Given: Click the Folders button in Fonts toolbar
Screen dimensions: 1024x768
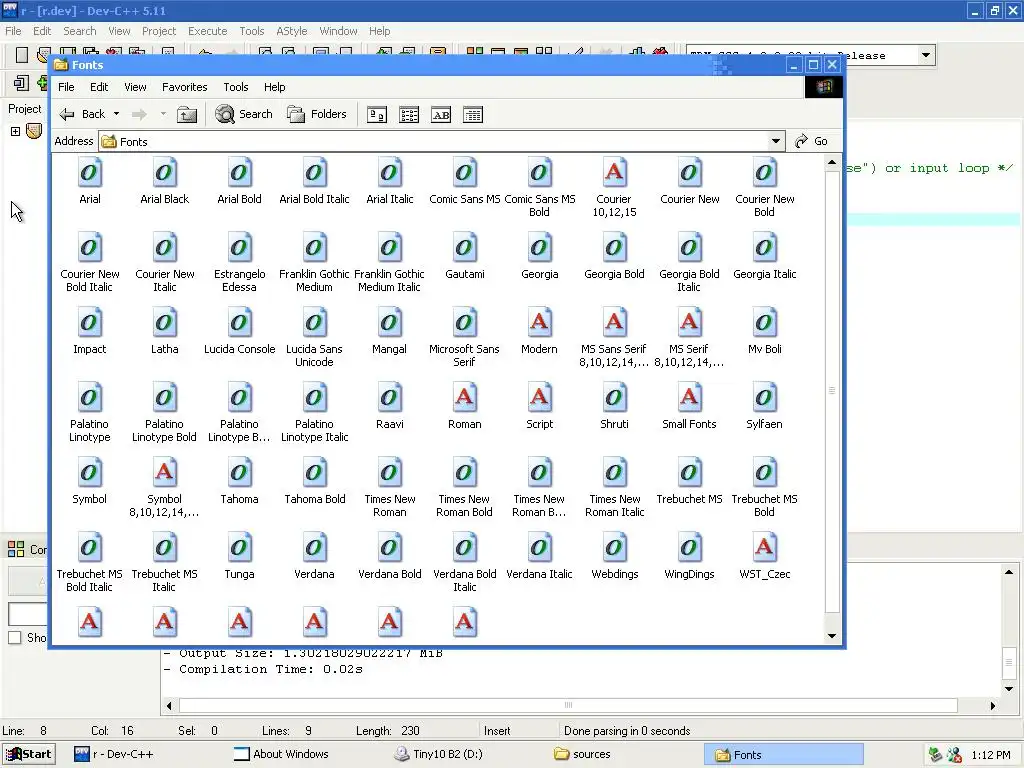Looking at the screenshot, I should point(317,114).
